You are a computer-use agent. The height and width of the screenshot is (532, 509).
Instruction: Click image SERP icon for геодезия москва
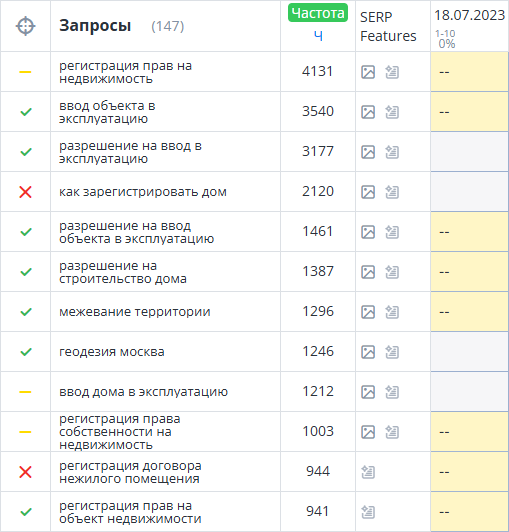coord(368,352)
